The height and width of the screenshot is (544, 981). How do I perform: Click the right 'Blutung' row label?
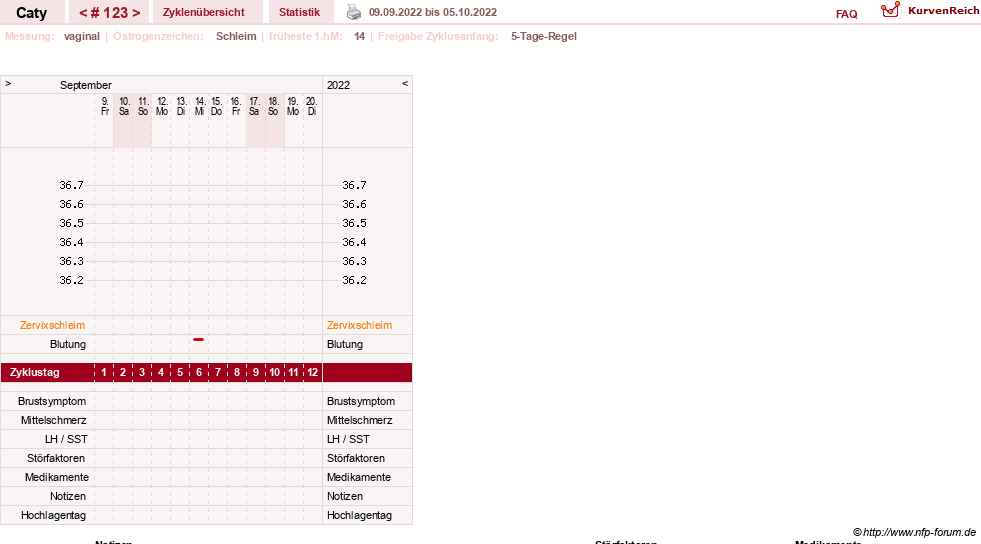tap(345, 344)
